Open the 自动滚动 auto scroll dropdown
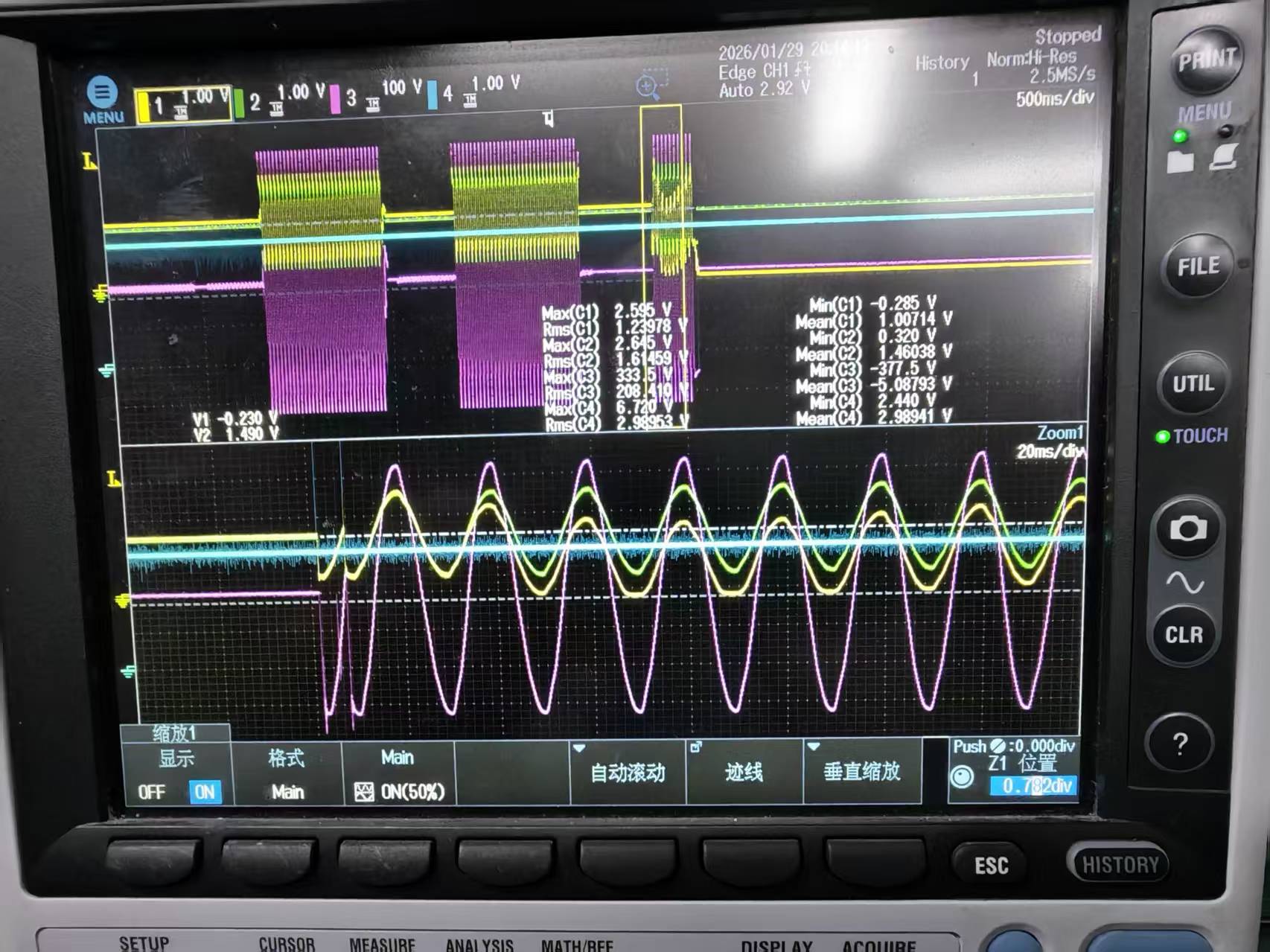1270x952 pixels. coord(628,772)
